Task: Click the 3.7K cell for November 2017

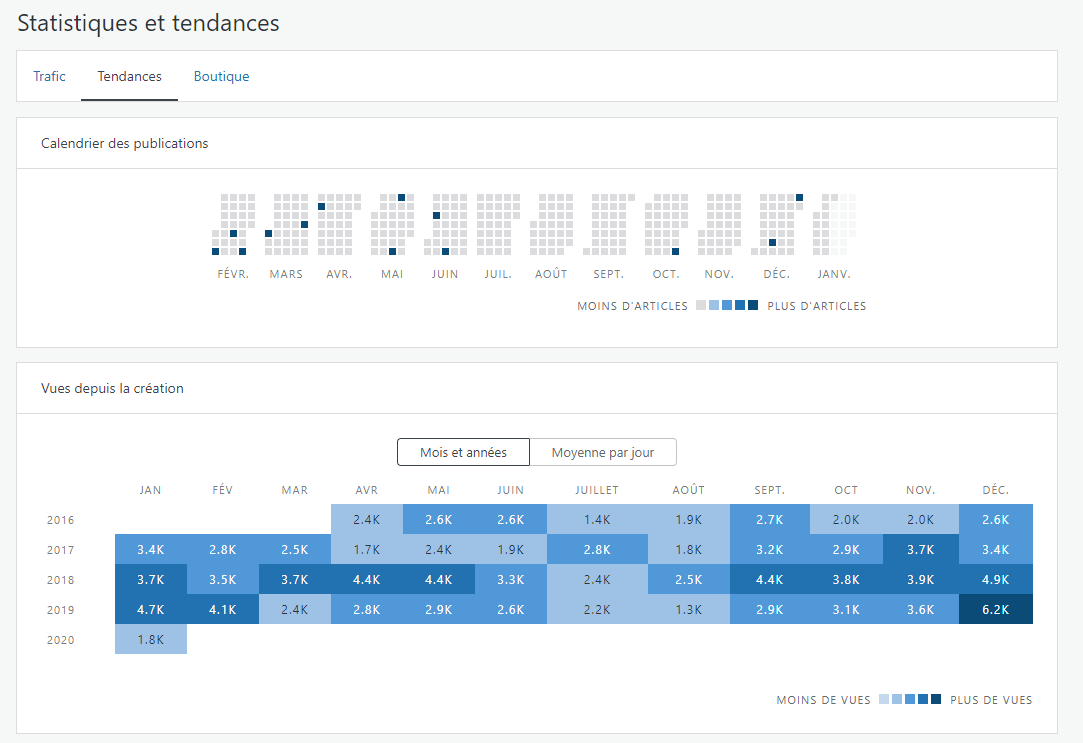Action: click(x=921, y=550)
